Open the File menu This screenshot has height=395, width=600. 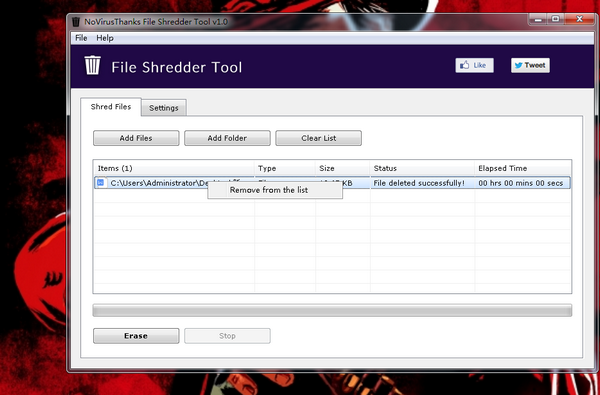pyautogui.click(x=81, y=38)
